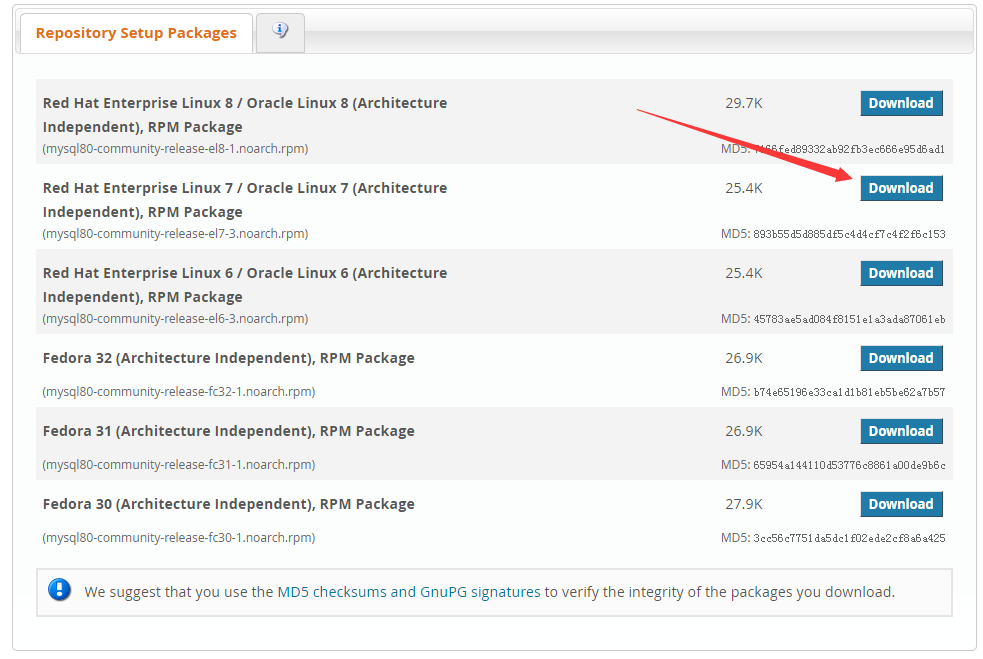
Task: Click the 27.9K file size value
Action: (744, 504)
